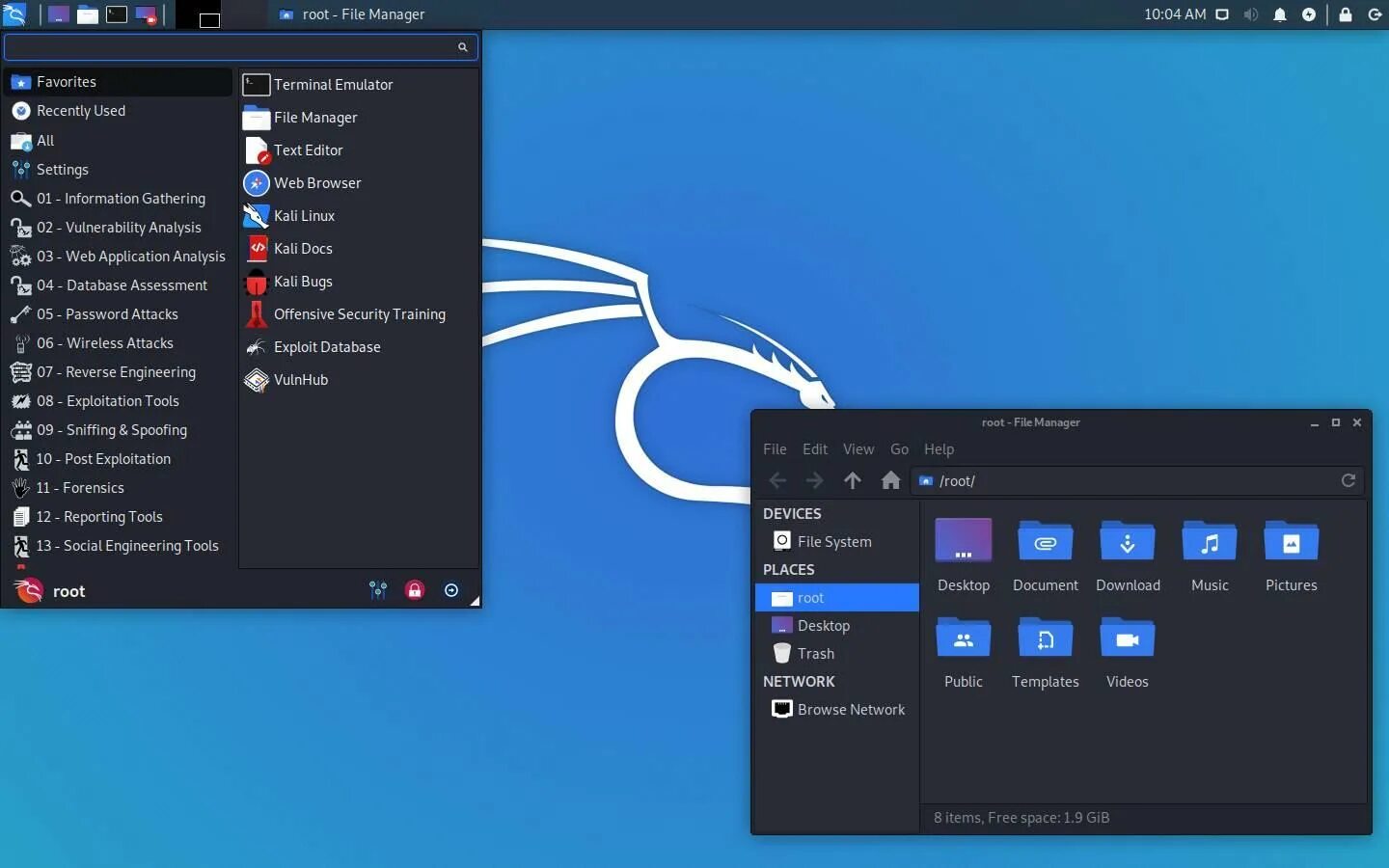This screenshot has height=868, width=1389.
Task: Select 12 - Reporting Tools category
Action: [119, 517]
